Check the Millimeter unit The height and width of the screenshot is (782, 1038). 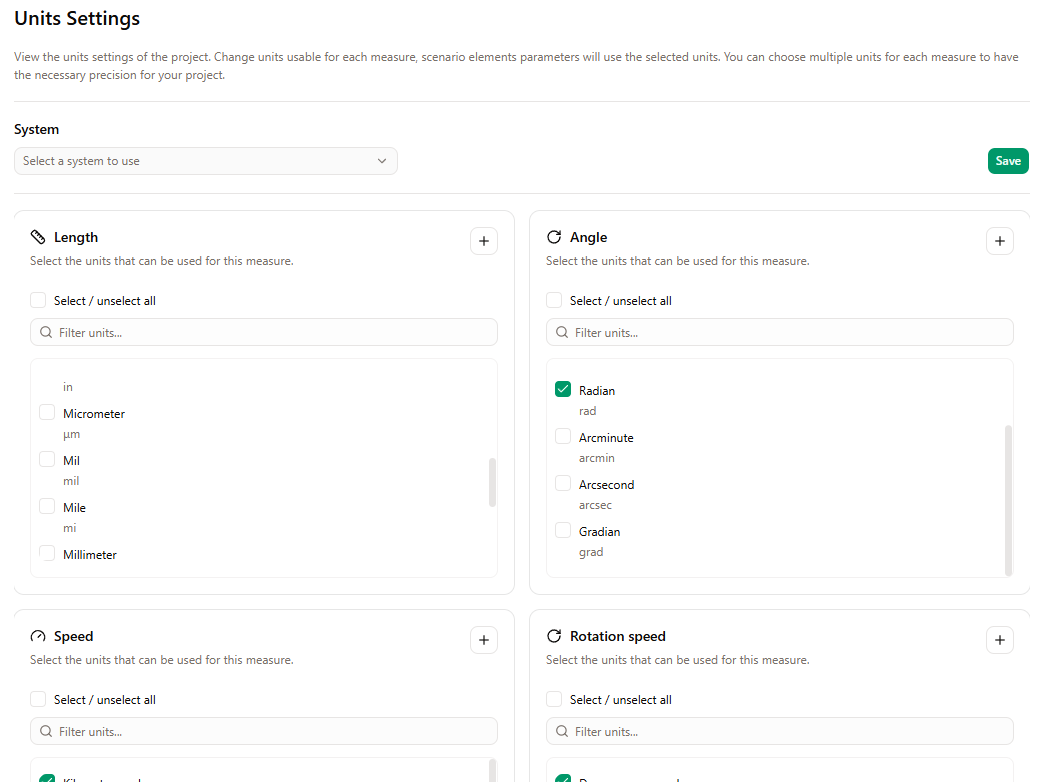click(47, 553)
